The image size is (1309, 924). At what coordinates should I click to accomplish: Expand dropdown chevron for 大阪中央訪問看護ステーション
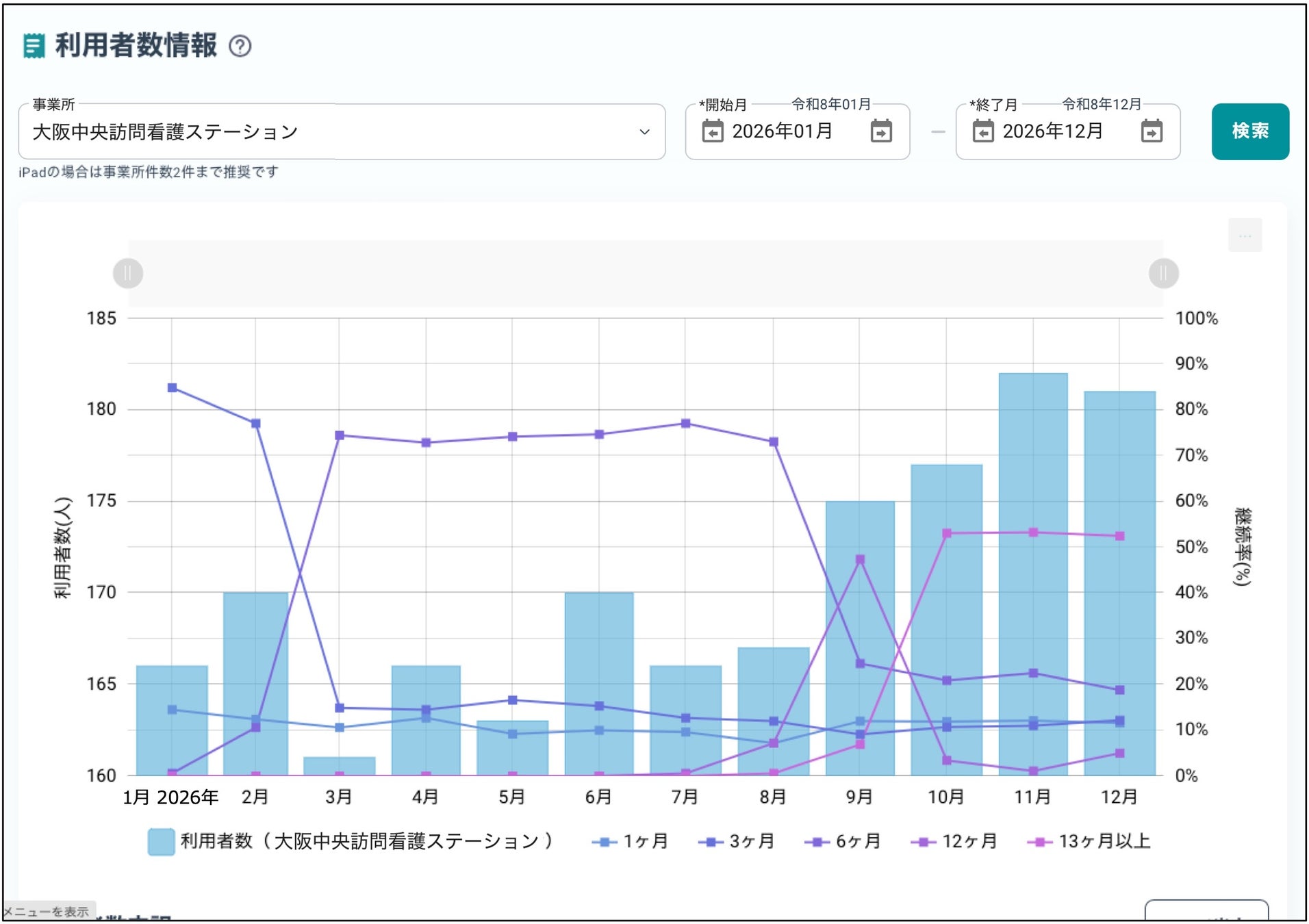tap(644, 131)
